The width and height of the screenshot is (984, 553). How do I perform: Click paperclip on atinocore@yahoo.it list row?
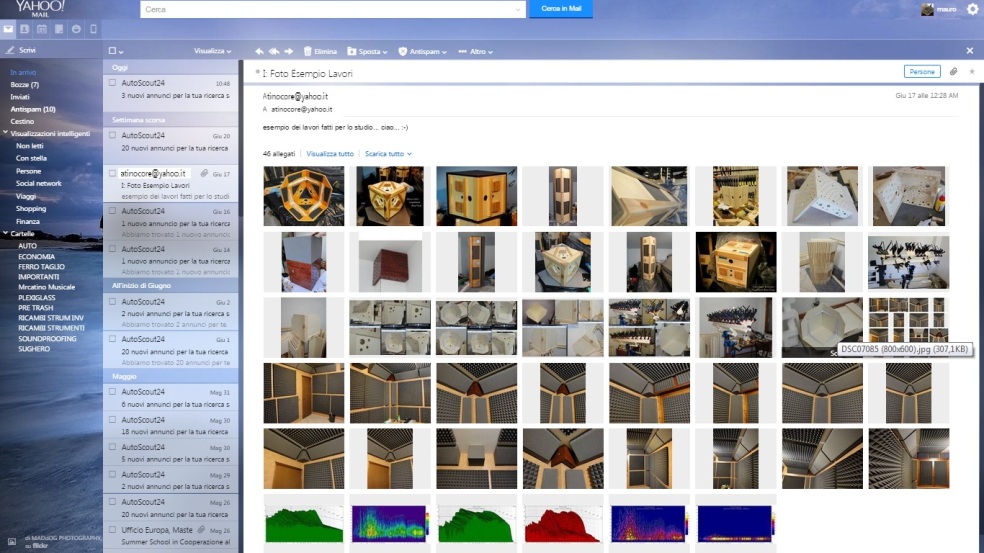click(x=204, y=173)
